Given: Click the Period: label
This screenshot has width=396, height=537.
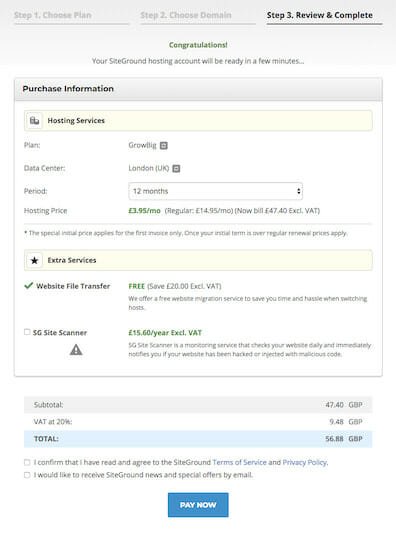Looking at the screenshot, I should 36,191.
